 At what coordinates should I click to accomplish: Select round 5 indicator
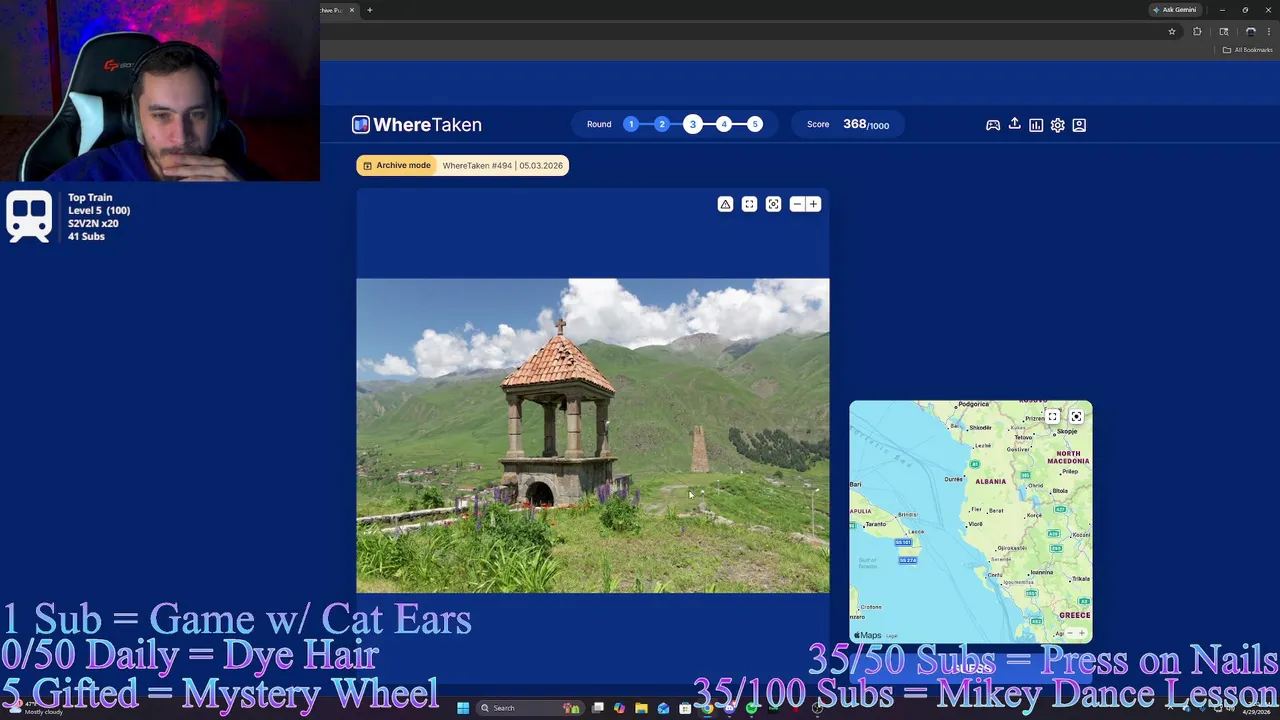tap(755, 124)
